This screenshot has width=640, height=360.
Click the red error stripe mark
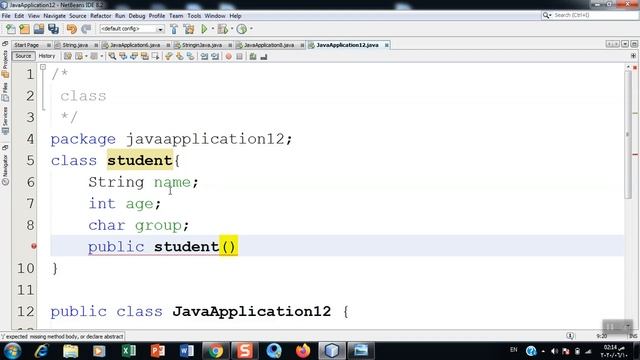pos(635,154)
